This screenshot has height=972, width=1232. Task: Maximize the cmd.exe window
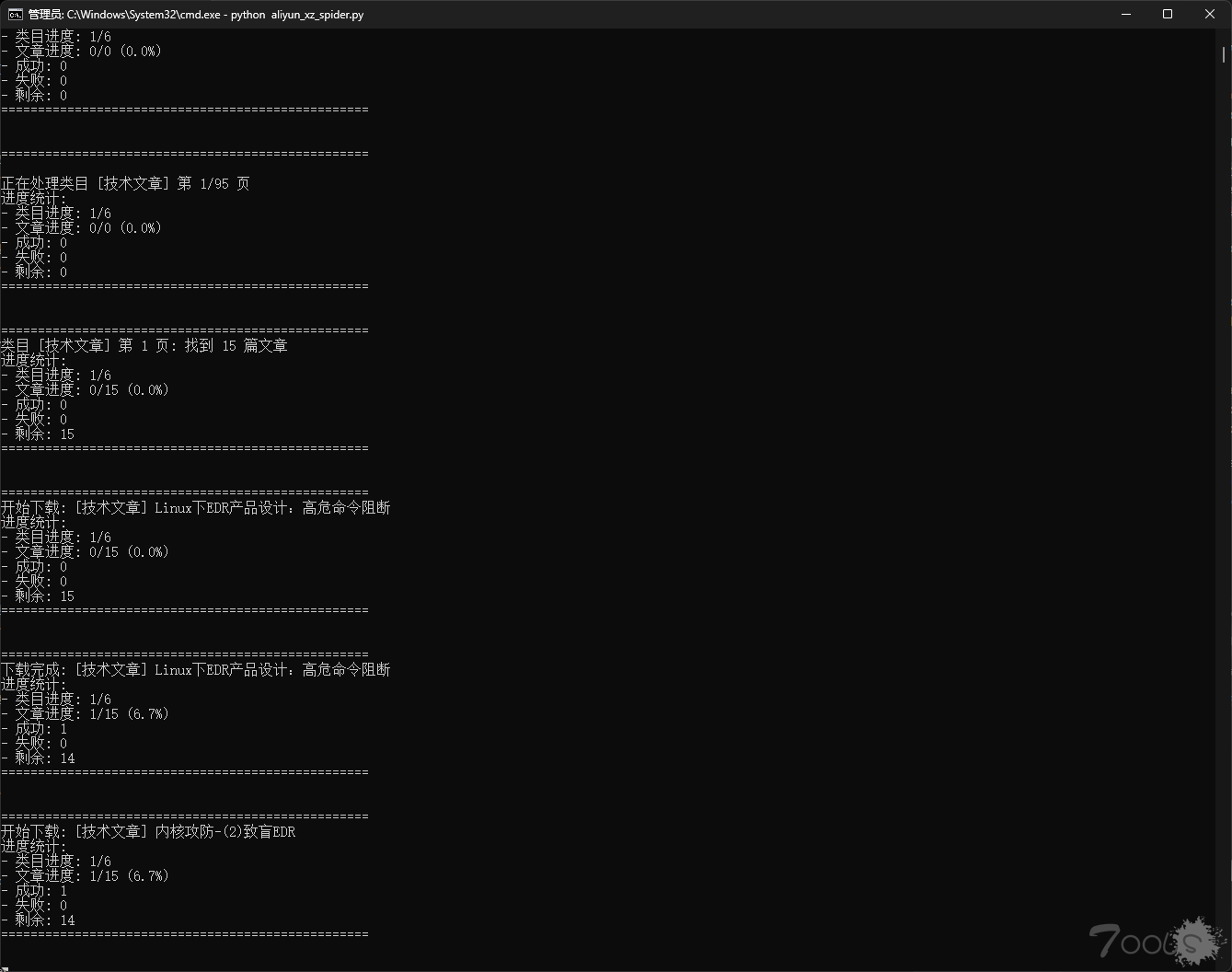click(x=1168, y=14)
